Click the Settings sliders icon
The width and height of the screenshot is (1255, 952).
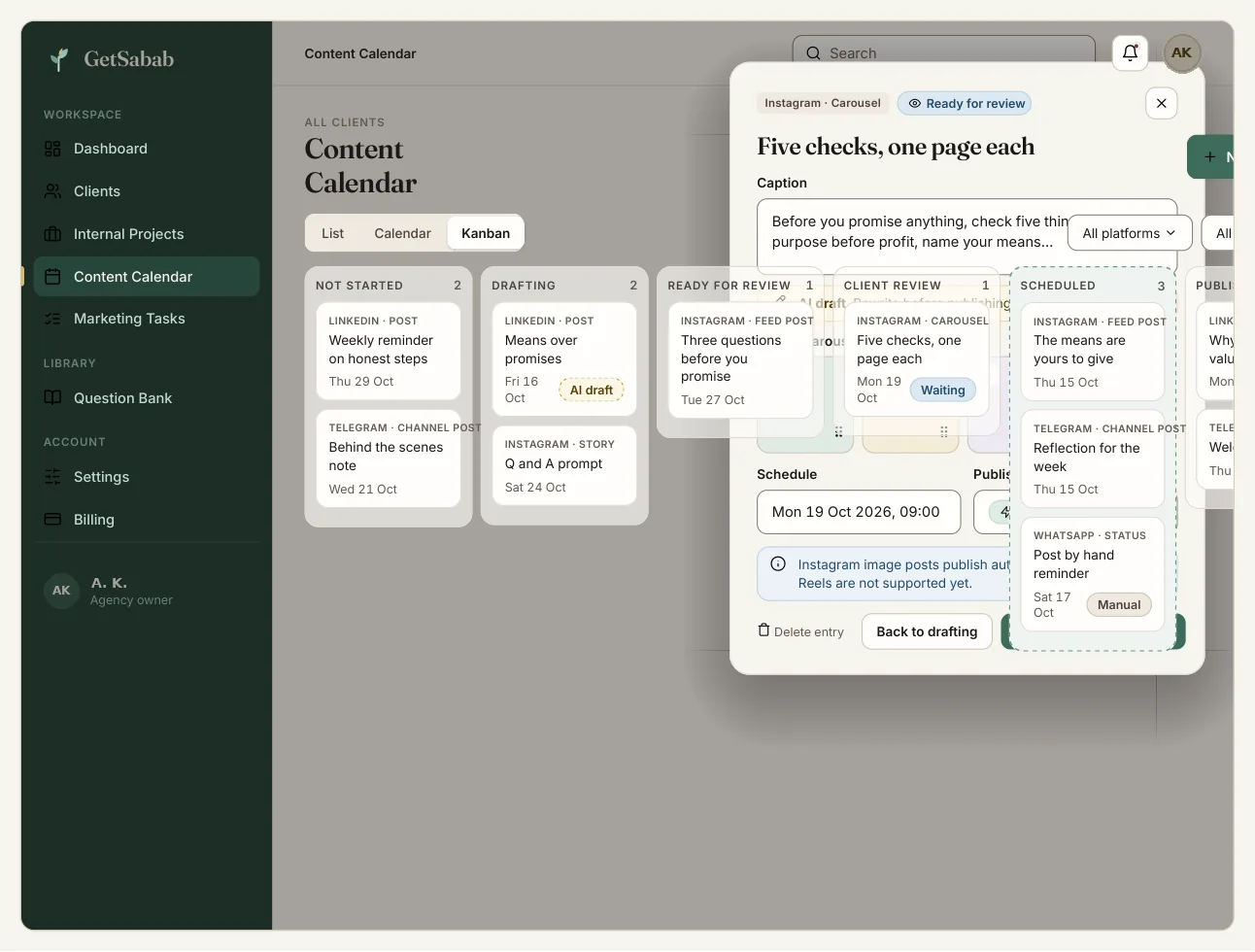pyautogui.click(x=52, y=477)
